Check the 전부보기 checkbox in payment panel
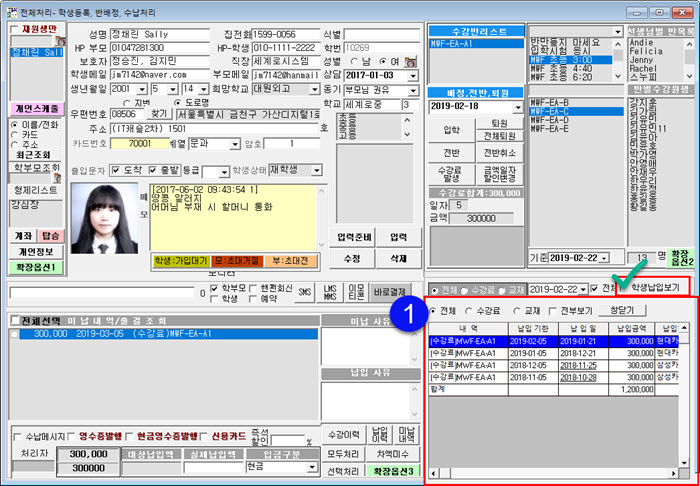Screen dimensions: 700x486 tap(552, 310)
